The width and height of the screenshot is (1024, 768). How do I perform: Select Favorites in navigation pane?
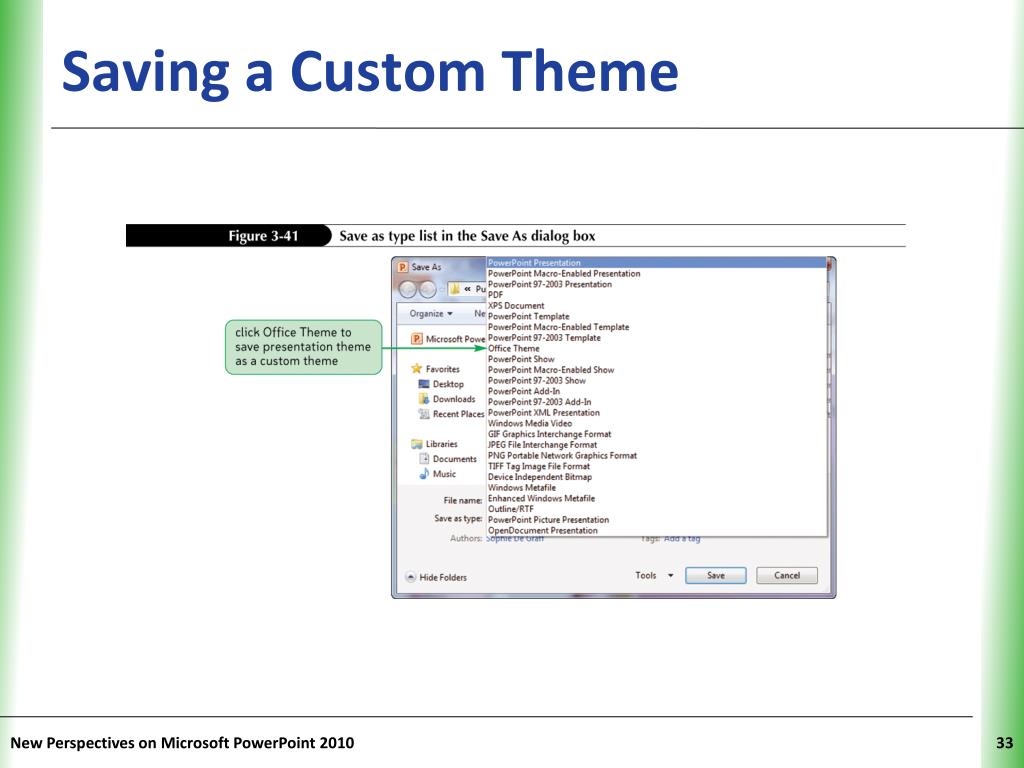coord(436,369)
